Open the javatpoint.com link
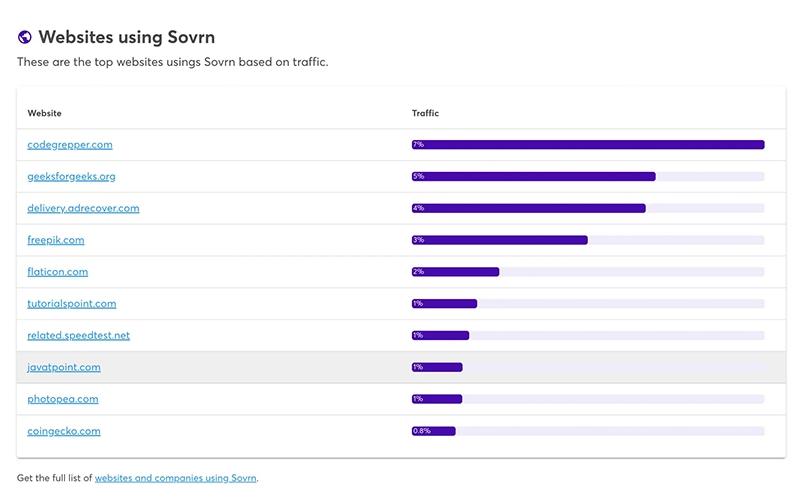This screenshot has width=800, height=500. (64, 367)
